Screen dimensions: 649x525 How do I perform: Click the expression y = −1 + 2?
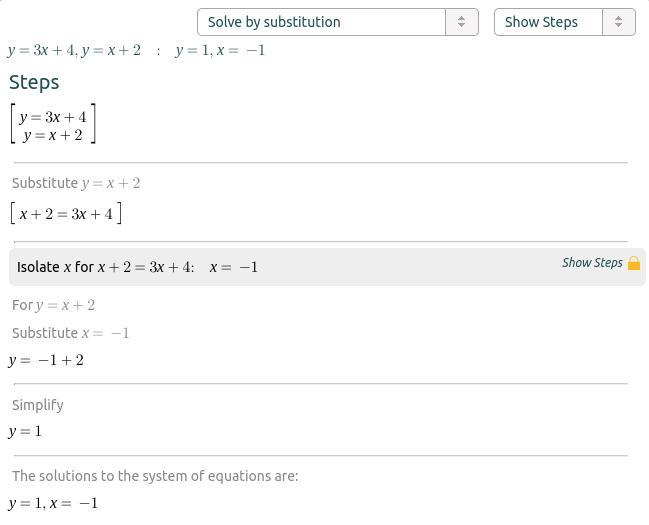[x=47, y=360]
